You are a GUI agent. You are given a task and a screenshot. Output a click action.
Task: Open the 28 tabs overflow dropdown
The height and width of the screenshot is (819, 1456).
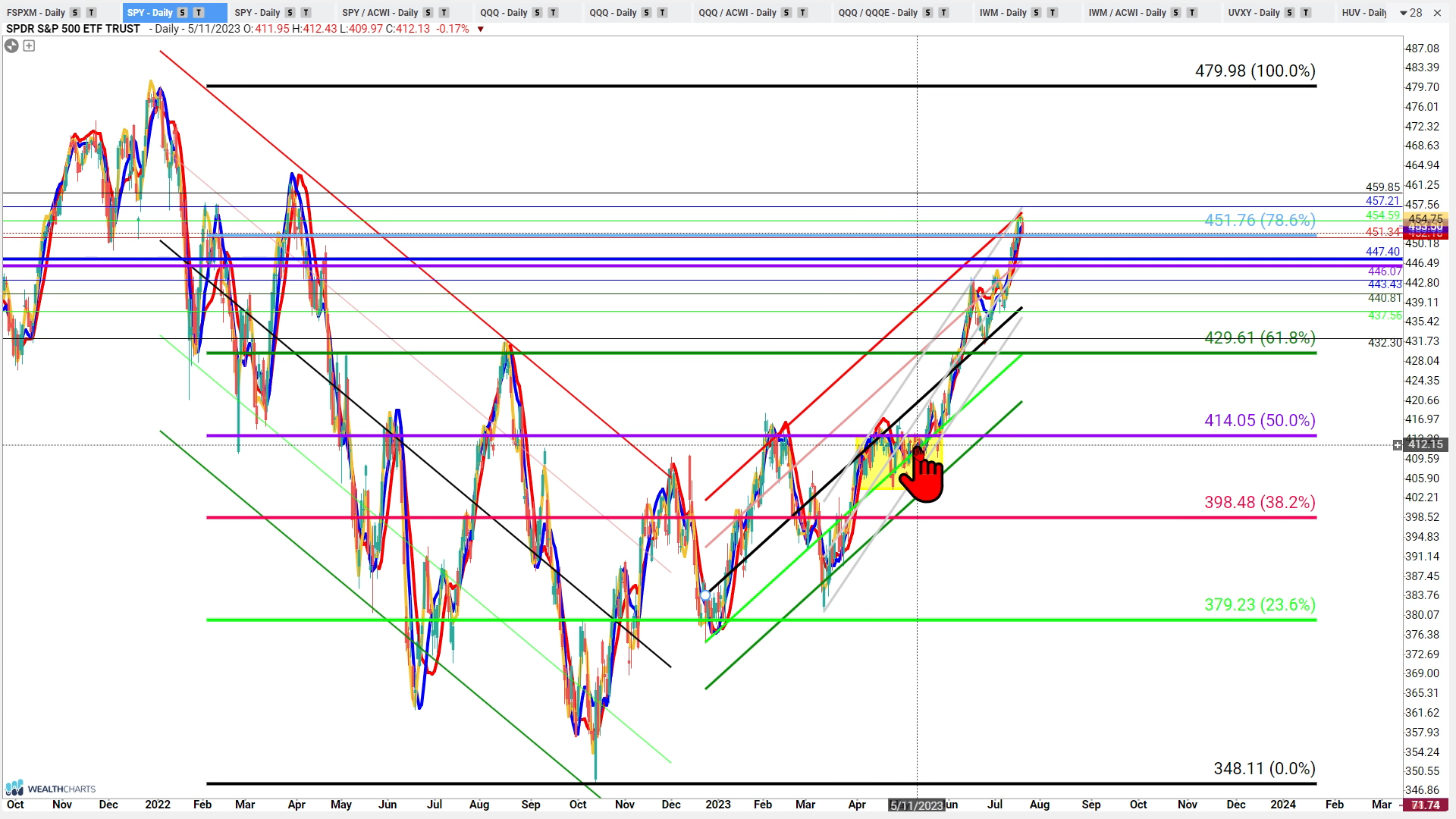click(x=1410, y=13)
